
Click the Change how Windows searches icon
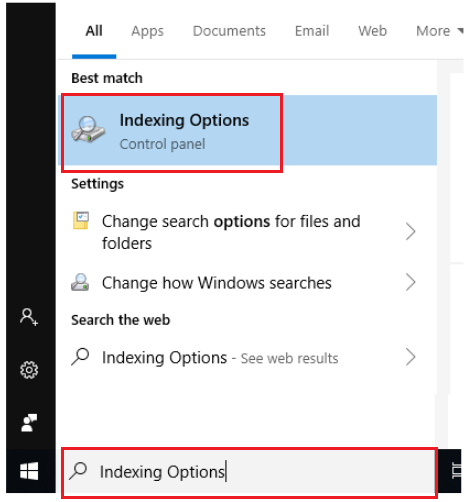click(80, 282)
